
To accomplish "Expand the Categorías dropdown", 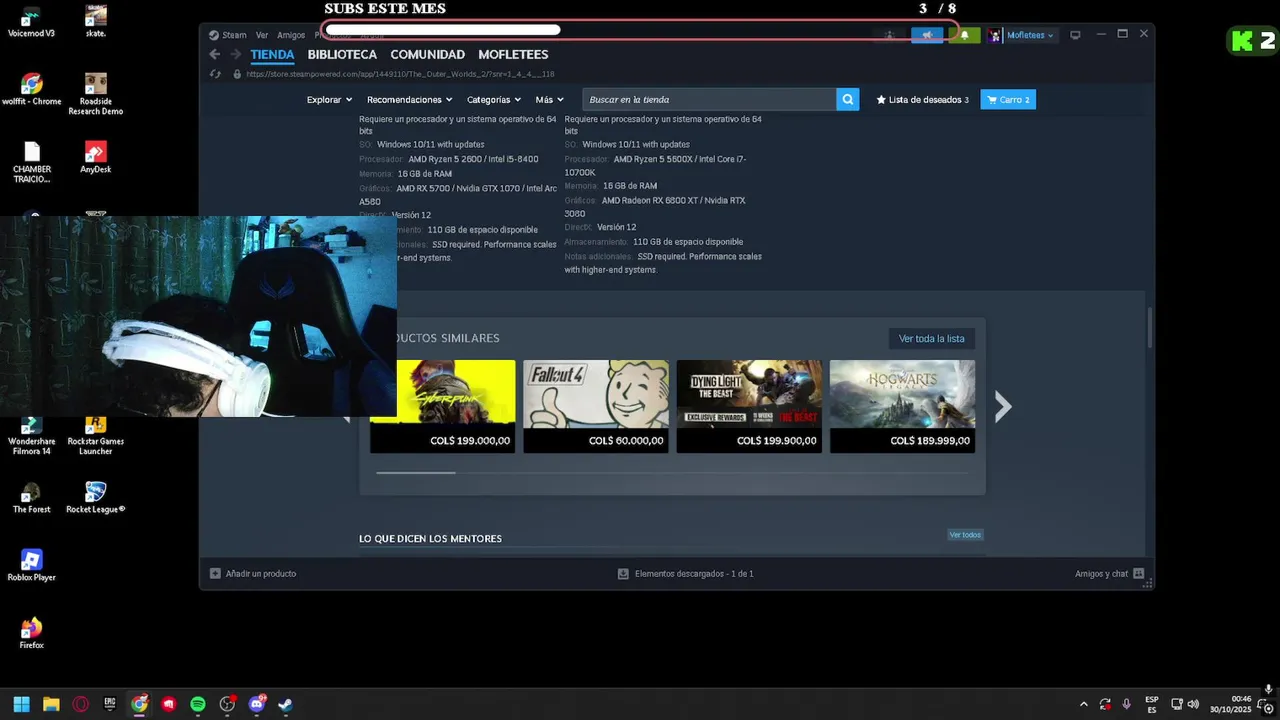I will pyautogui.click(x=494, y=99).
